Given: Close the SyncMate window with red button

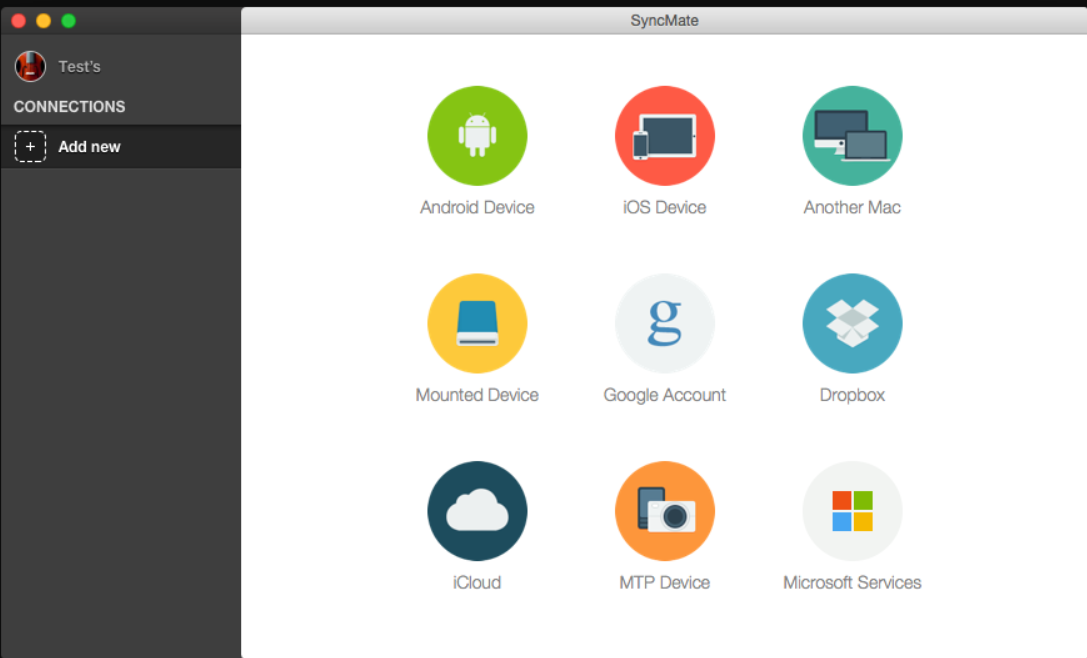Looking at the screenshot, I should [19, 21].
